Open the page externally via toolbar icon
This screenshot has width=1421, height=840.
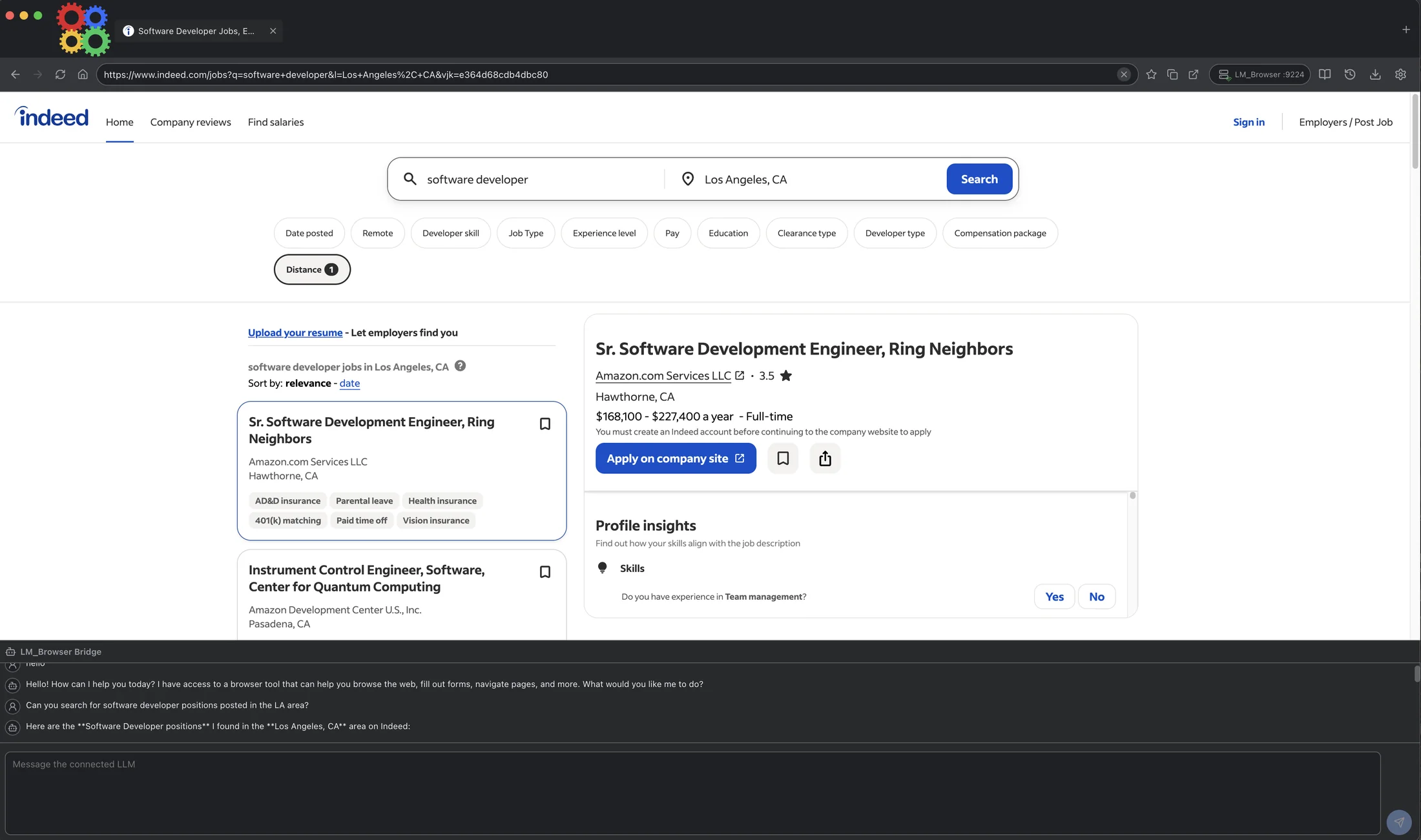[x=1194, y=74]
